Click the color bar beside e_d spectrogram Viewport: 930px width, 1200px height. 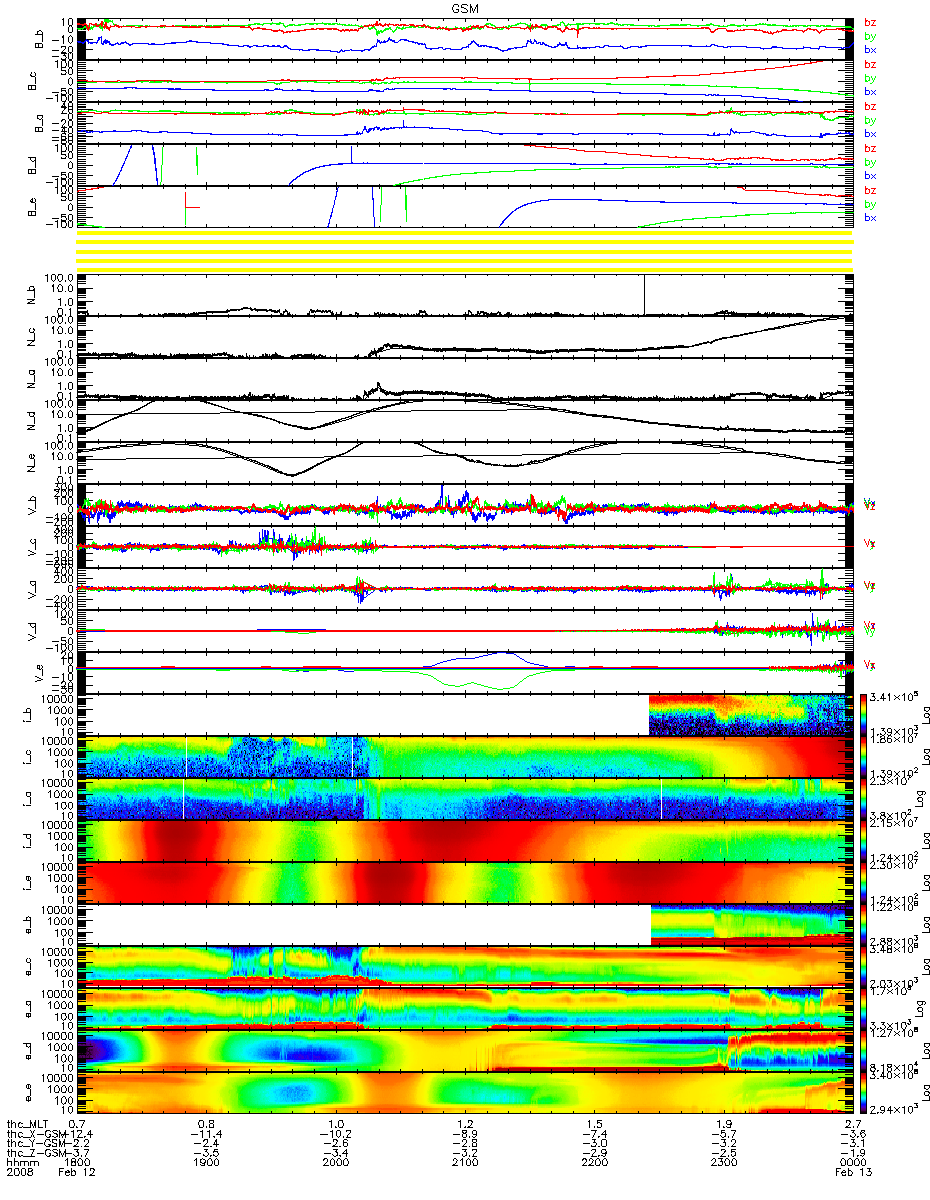[864, 1050]
